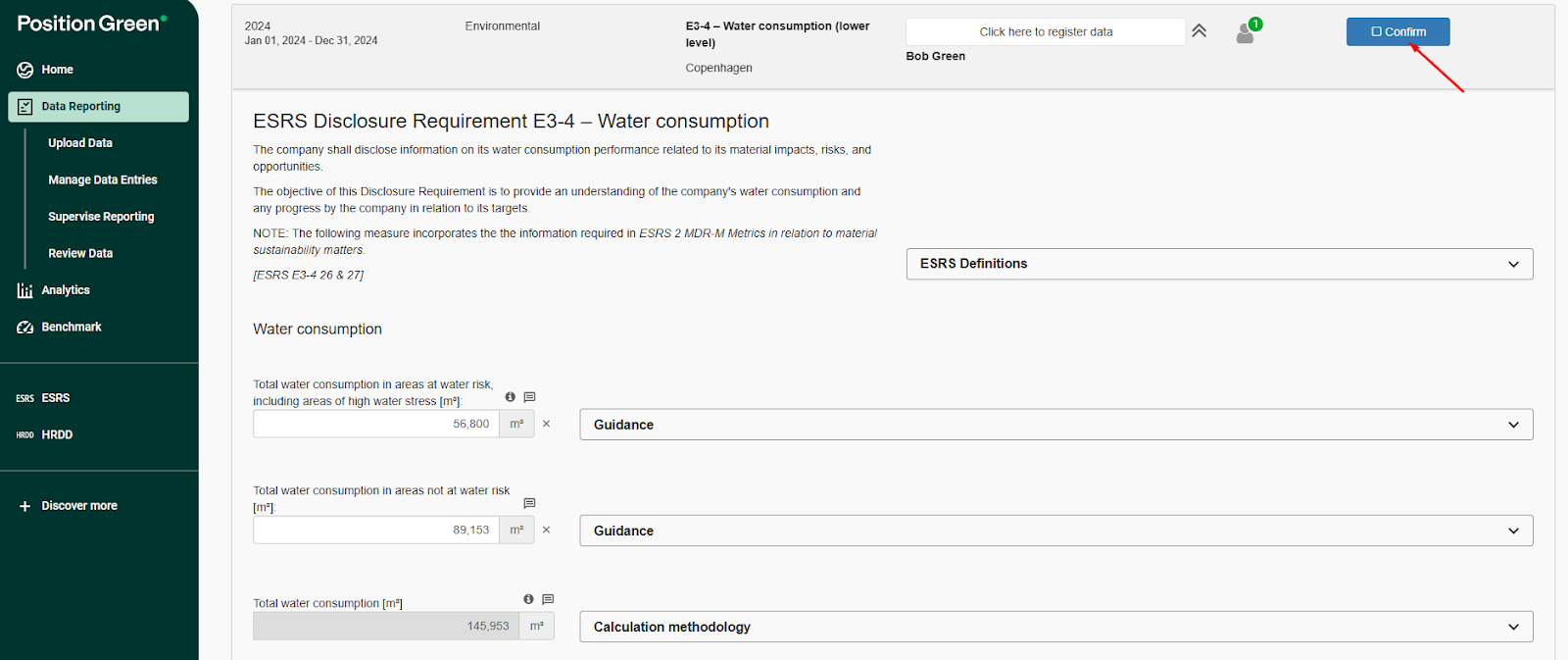Screen dimensions: 1568x660
Task: Click the HRDD badge icon
Action: coord(24,435)
